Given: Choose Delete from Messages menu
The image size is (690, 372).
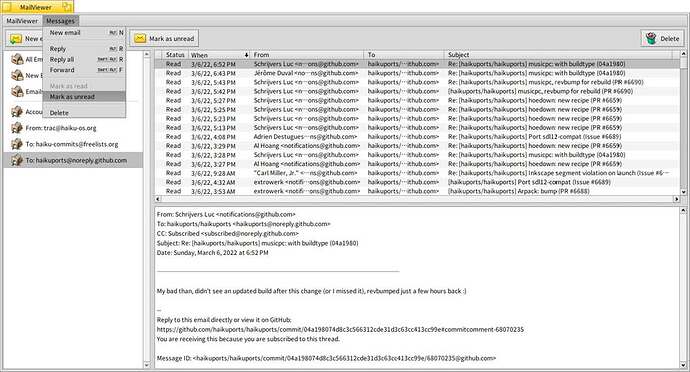Looking at the screenshot, I should pos(84,113).
